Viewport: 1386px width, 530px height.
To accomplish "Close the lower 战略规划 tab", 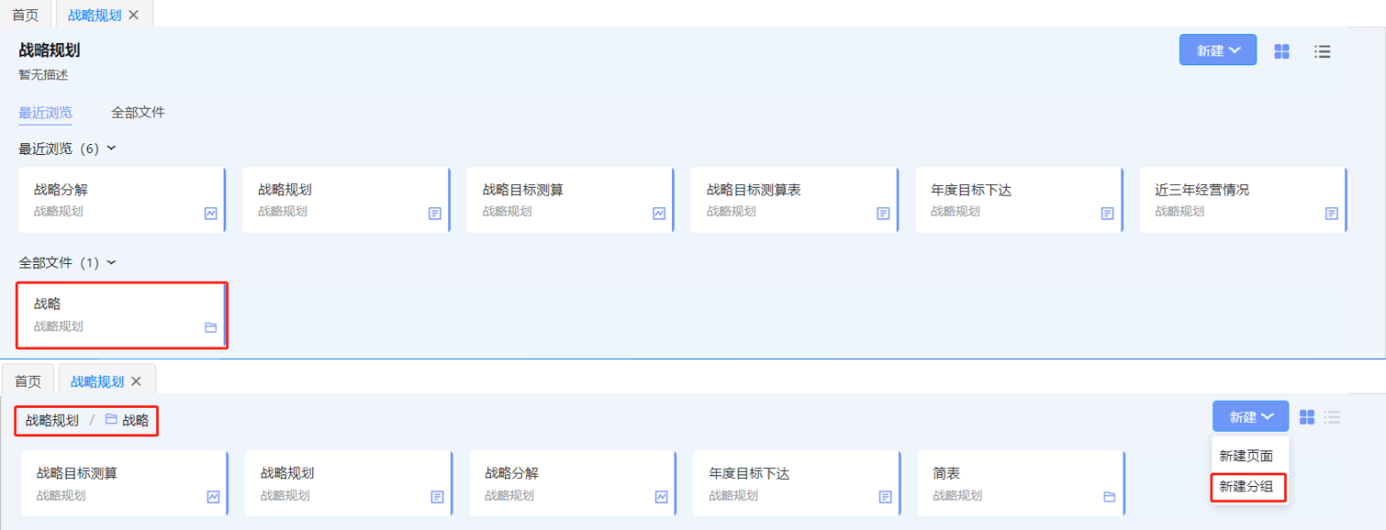I will tap(136, 381).
